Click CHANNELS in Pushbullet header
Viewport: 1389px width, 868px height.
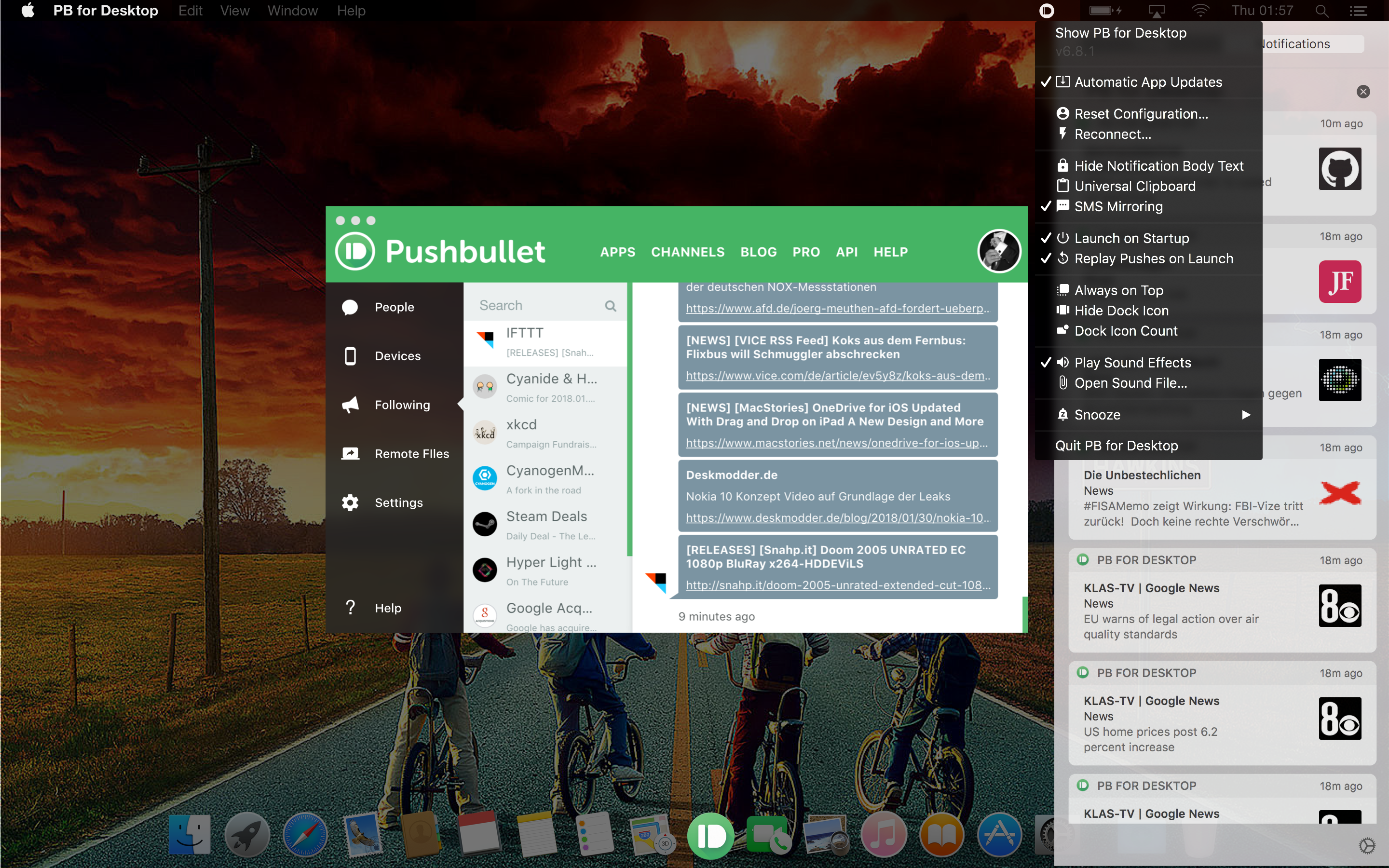pos(687,252)
